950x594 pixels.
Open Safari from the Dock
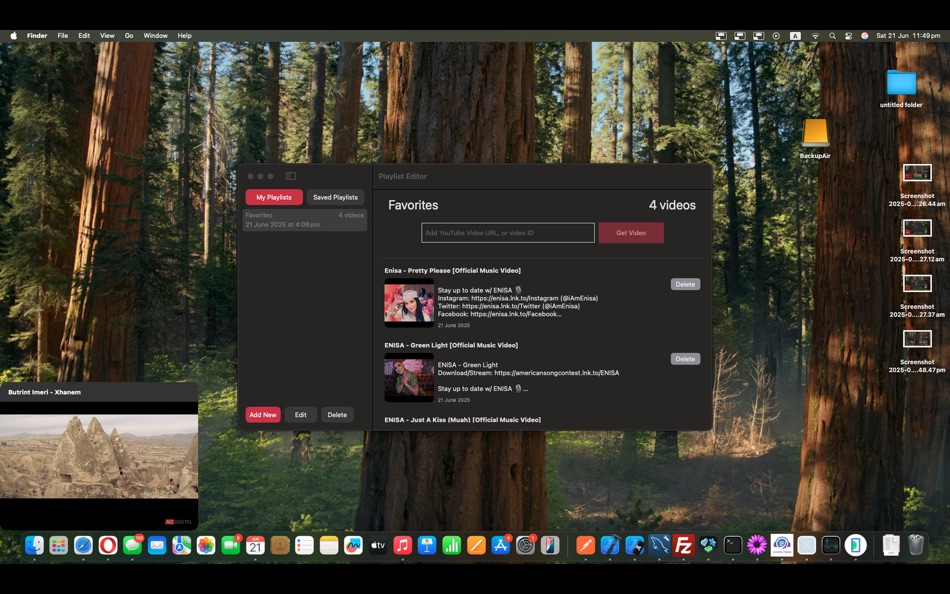[x=82, y=545]
